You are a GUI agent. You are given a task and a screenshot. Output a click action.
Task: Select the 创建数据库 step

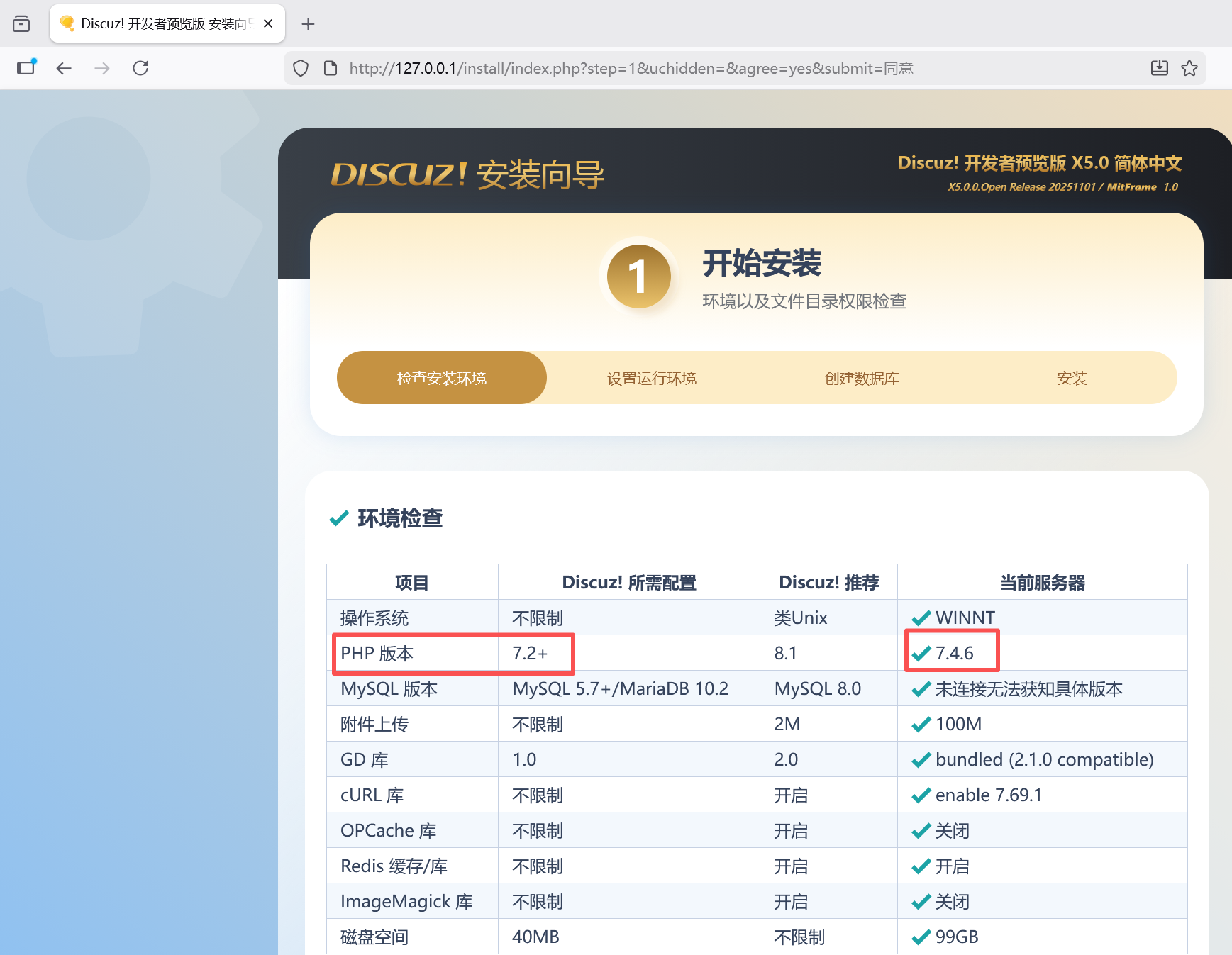pyautogui.click(x=862, y=378)
